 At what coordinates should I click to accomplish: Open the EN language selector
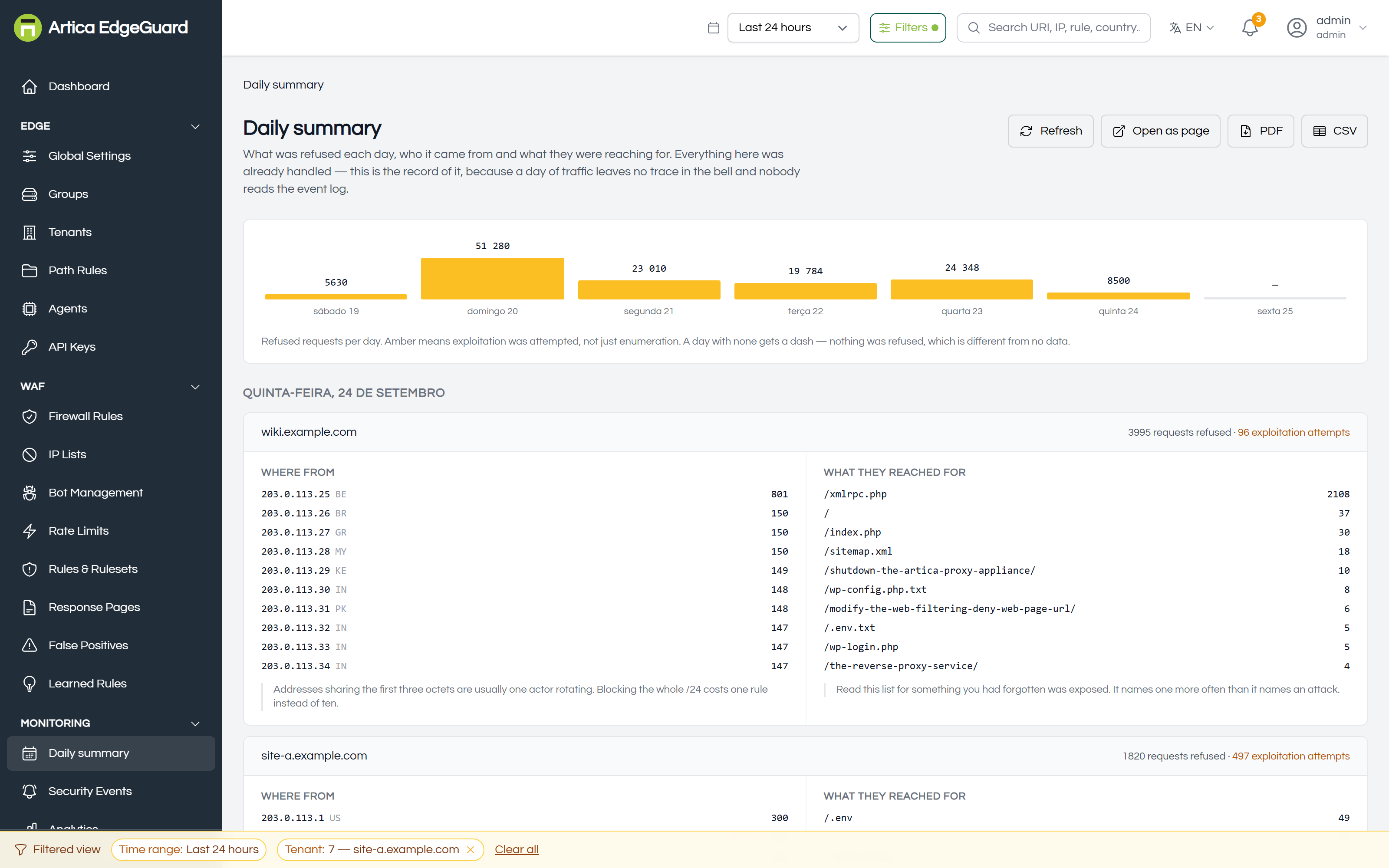pos(1192,27)
